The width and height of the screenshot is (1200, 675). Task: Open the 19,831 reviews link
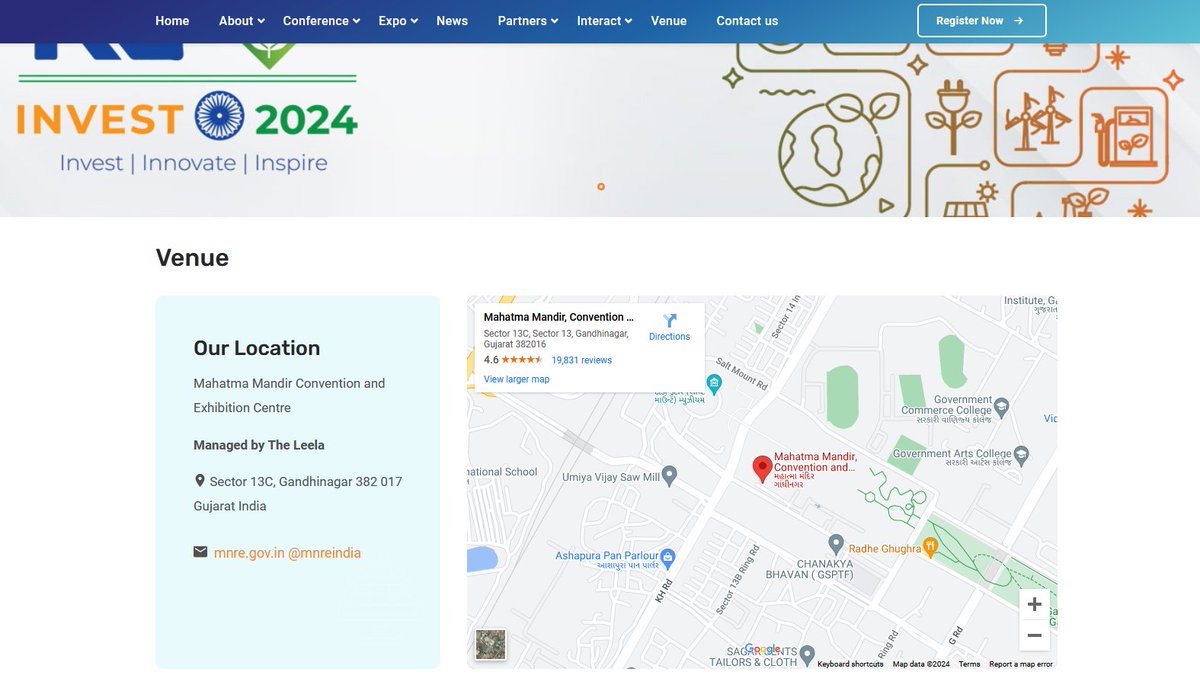point(582,360)
